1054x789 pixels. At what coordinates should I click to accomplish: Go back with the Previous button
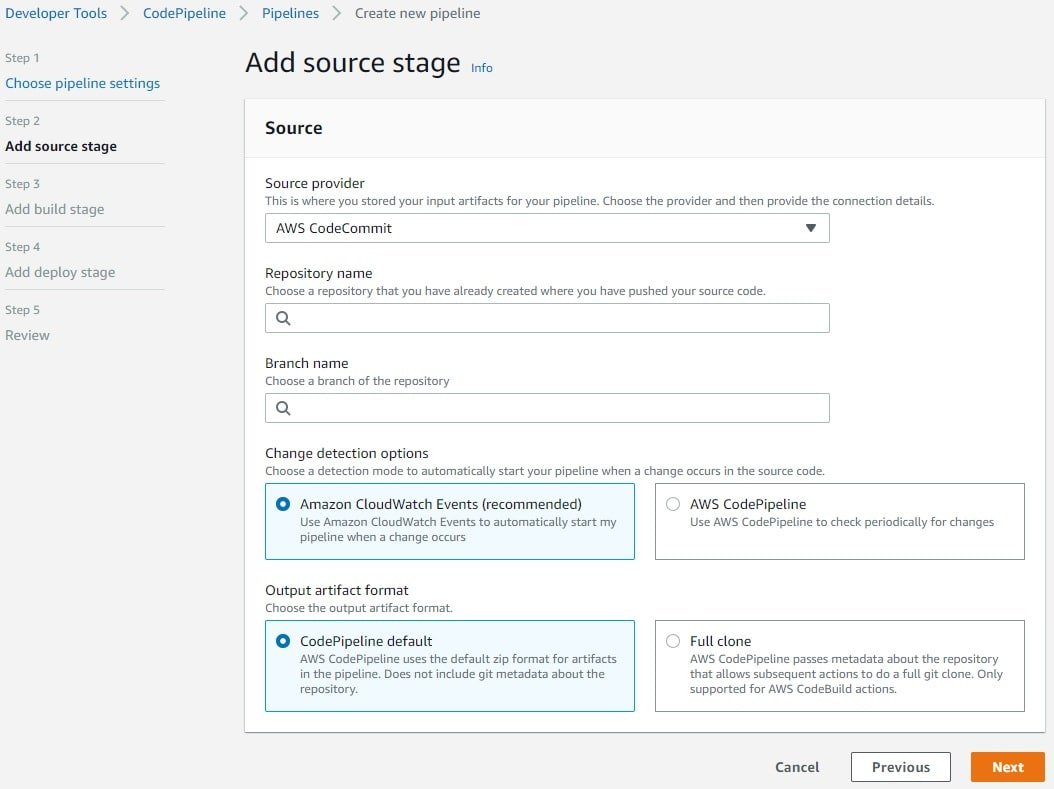pos(900,767)
